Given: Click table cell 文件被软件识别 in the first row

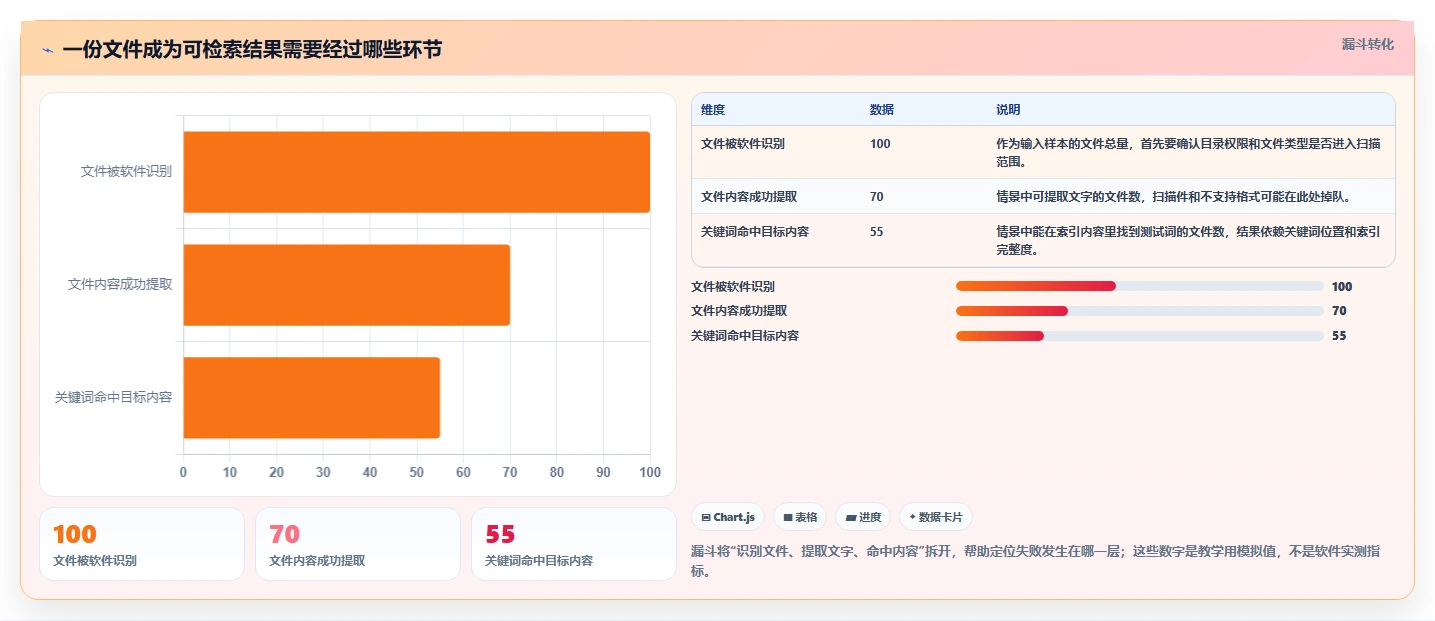Looking at the screenshot, I should (743, 144).
